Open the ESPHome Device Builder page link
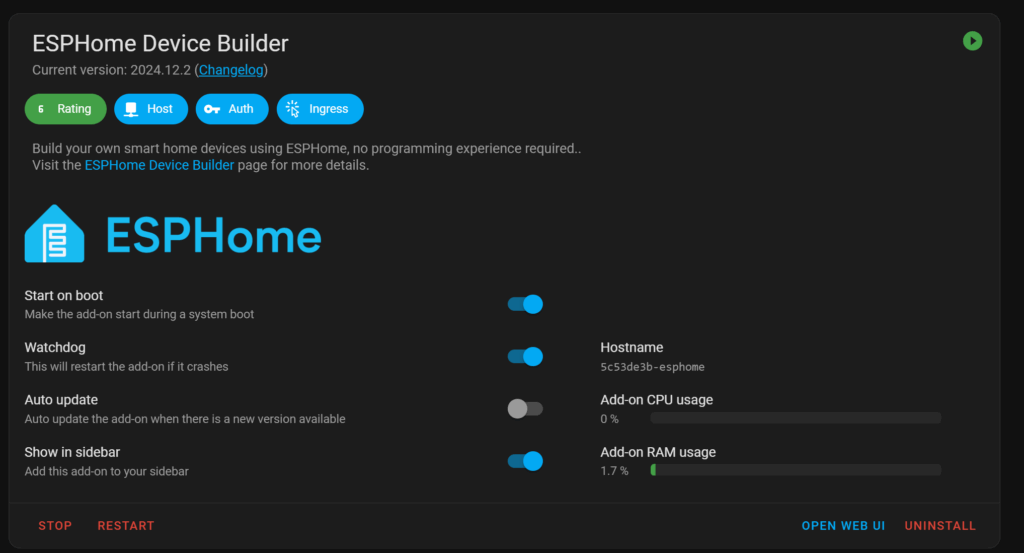The image size is (1024, 553). (159, 165)
